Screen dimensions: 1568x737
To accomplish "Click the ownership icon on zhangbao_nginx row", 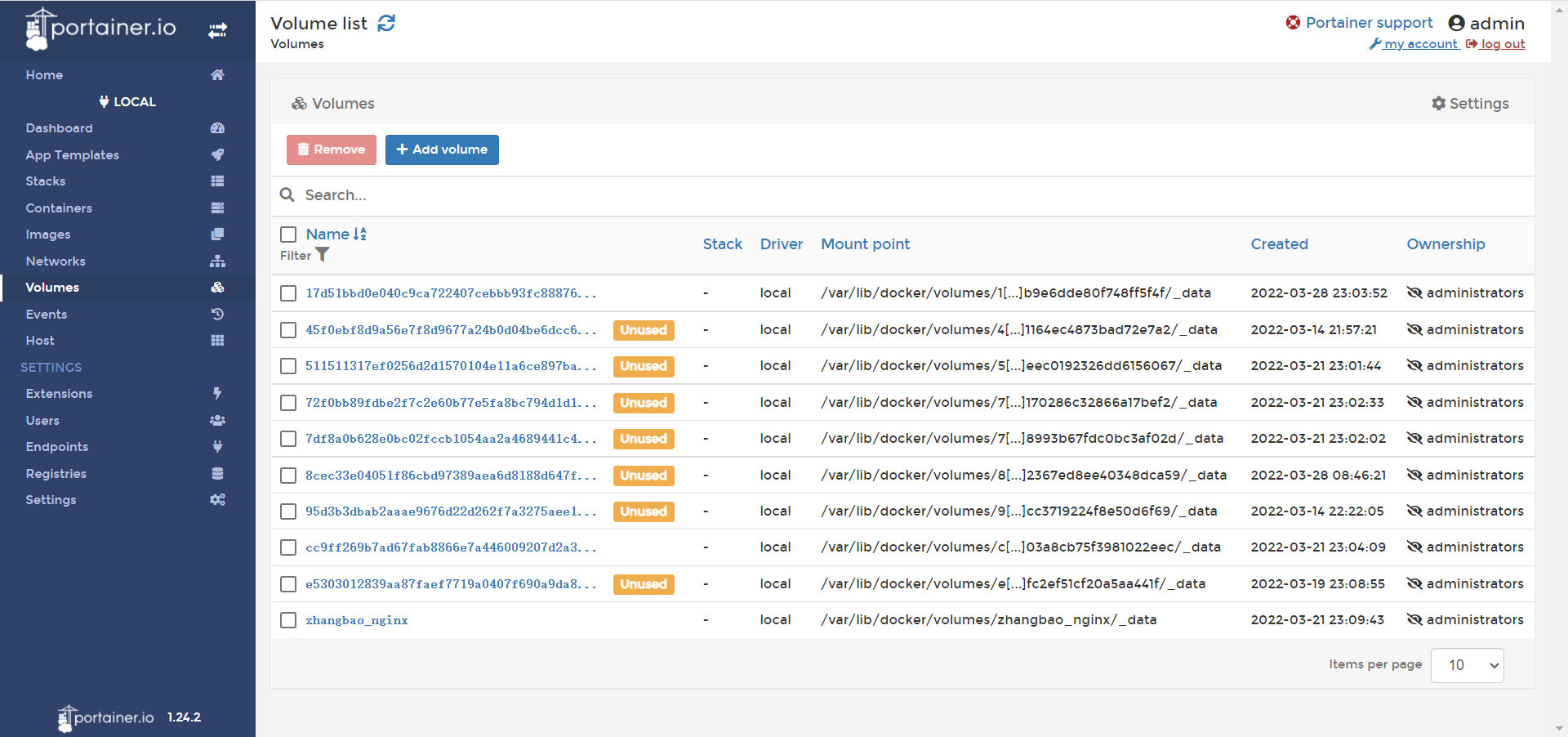I will tap(1414, 620).
